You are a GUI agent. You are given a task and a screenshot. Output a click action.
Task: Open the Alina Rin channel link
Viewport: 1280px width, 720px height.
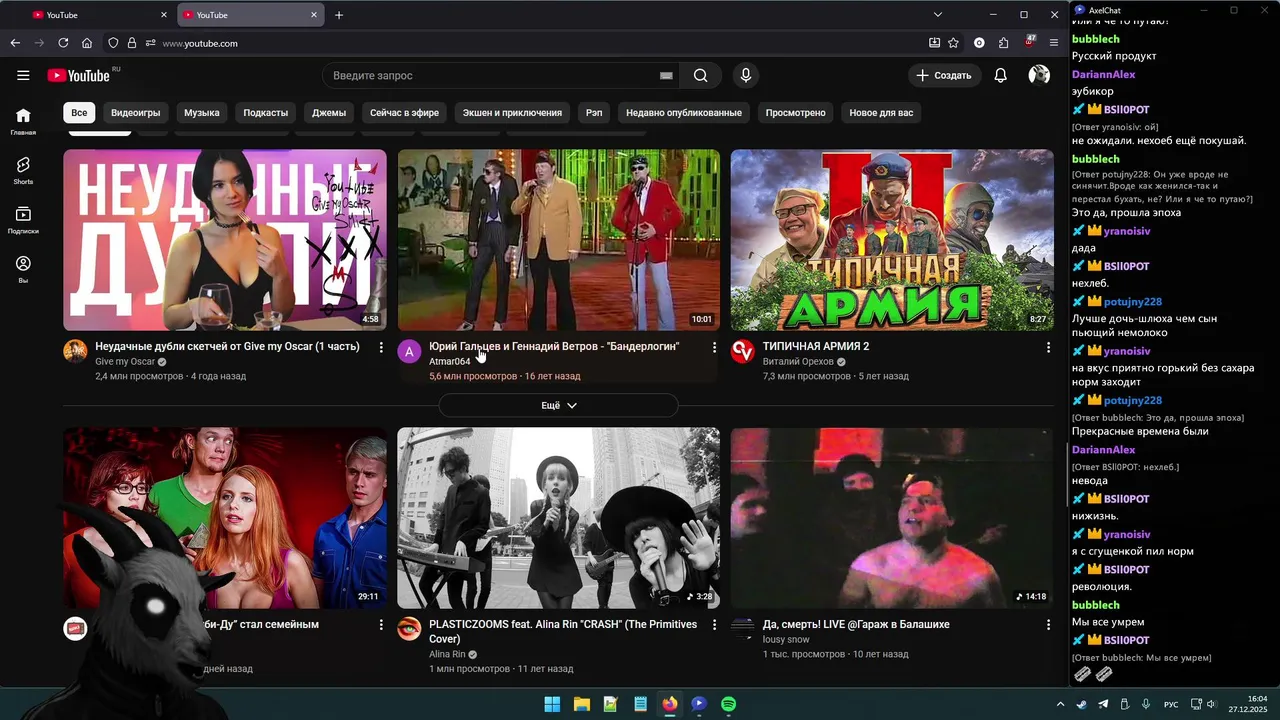[447, 654]
